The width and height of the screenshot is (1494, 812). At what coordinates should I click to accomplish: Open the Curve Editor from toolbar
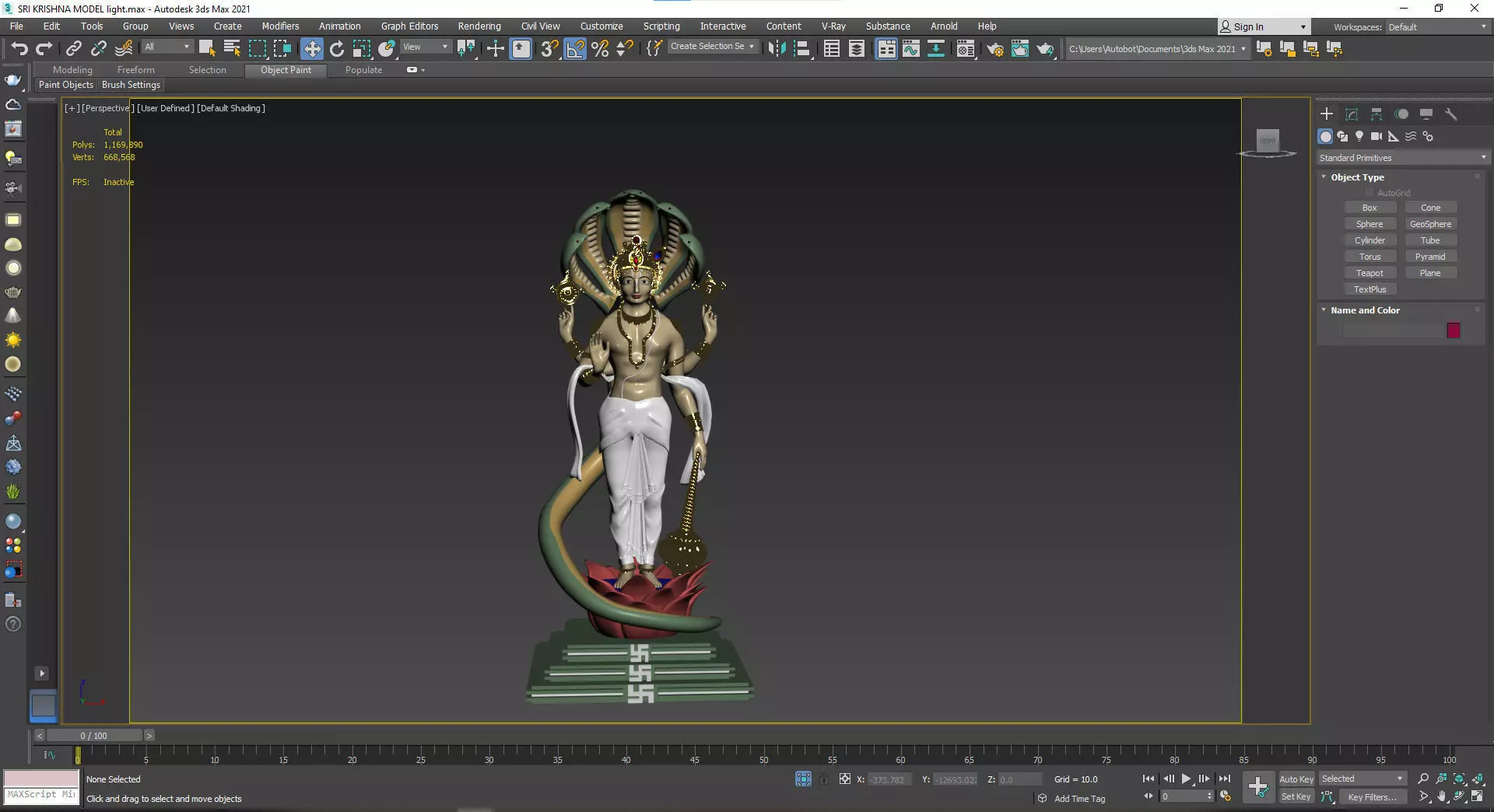911,49
